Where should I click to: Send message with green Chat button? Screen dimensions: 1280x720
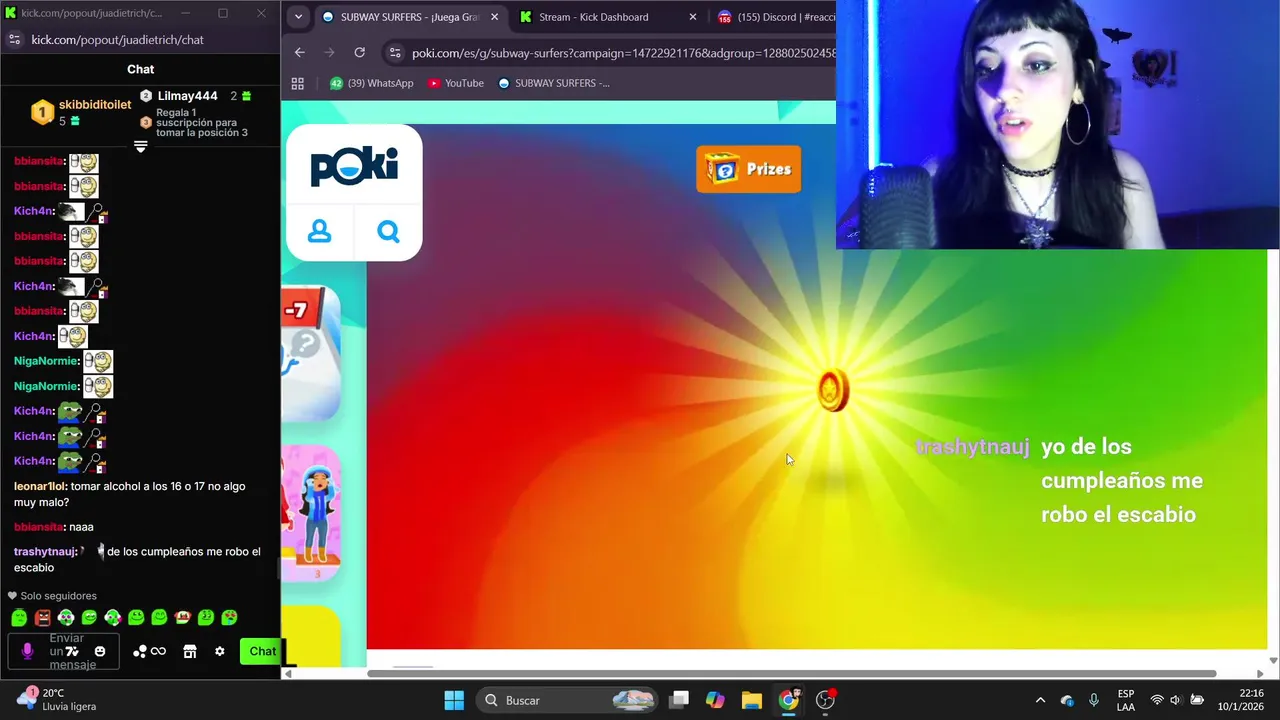click(262, 651)
